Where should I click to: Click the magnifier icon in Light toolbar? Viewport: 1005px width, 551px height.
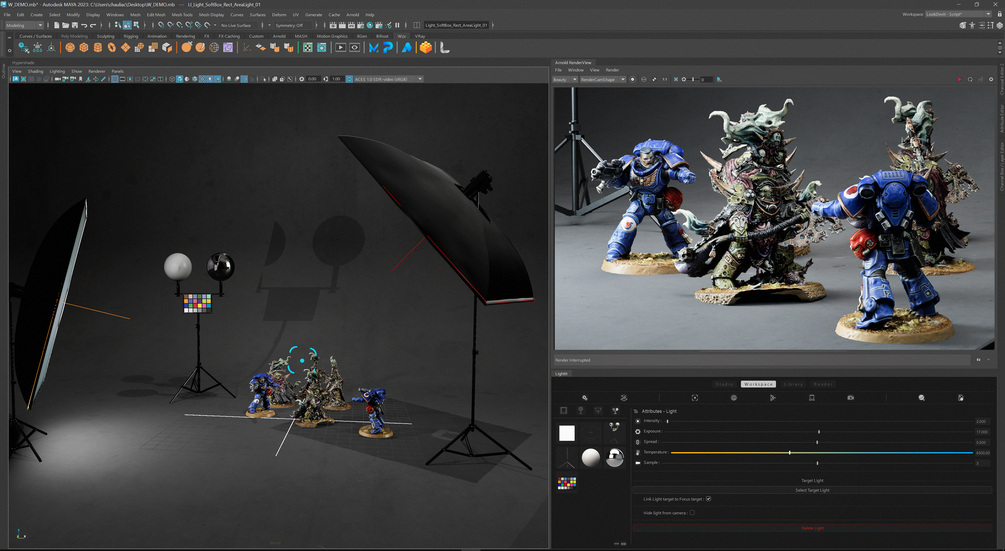click(922, 398)
